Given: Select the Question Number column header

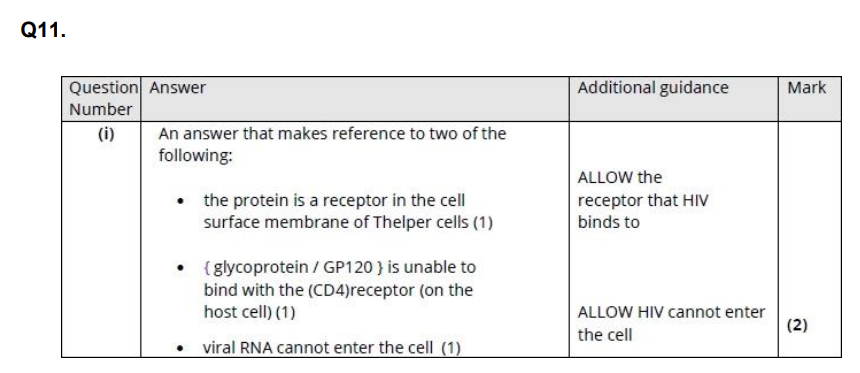Looking at the screenshot, I should (x=101, y=99).
